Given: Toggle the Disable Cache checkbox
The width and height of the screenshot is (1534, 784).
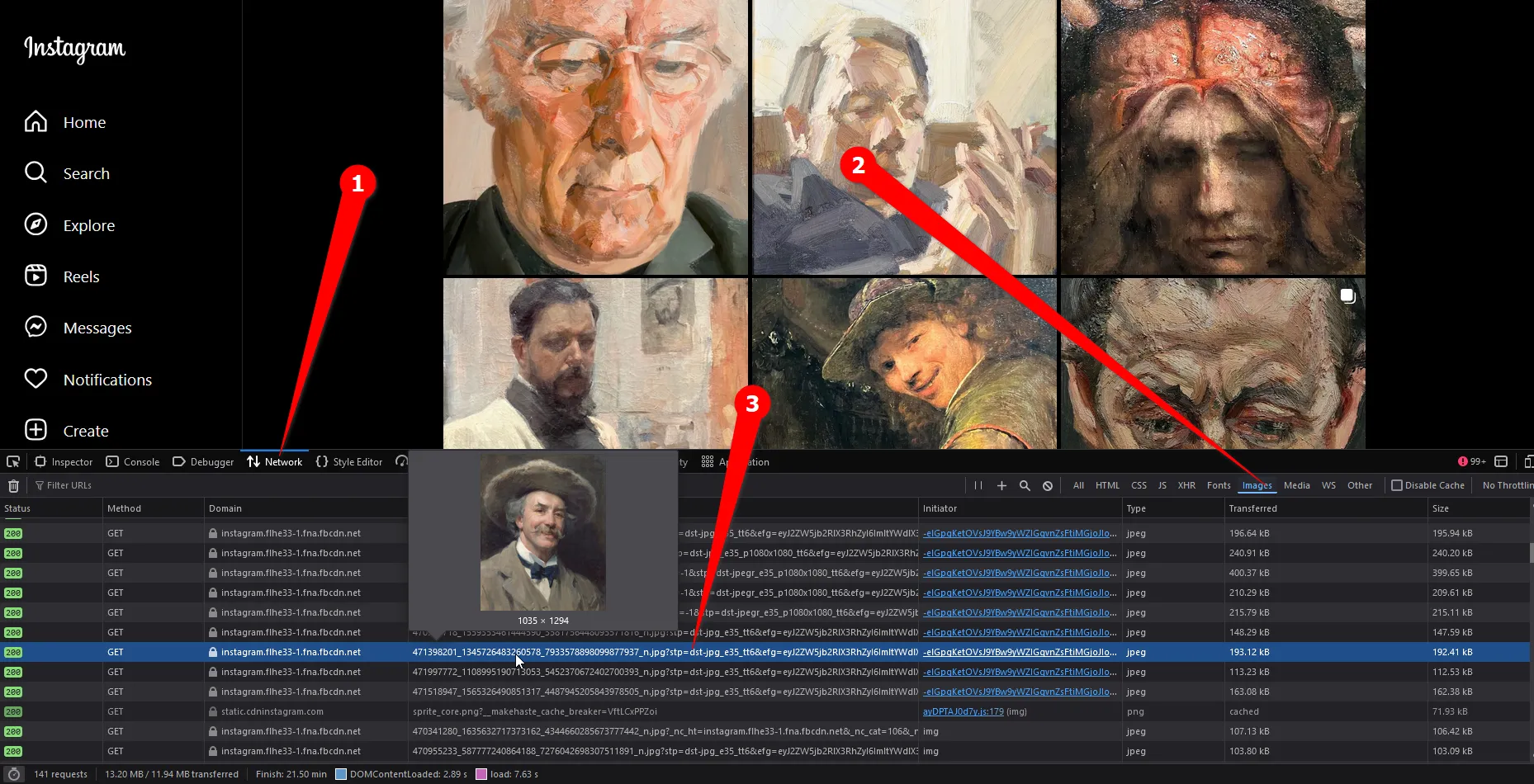Looking at the screenshot, I should [1397, 485].
